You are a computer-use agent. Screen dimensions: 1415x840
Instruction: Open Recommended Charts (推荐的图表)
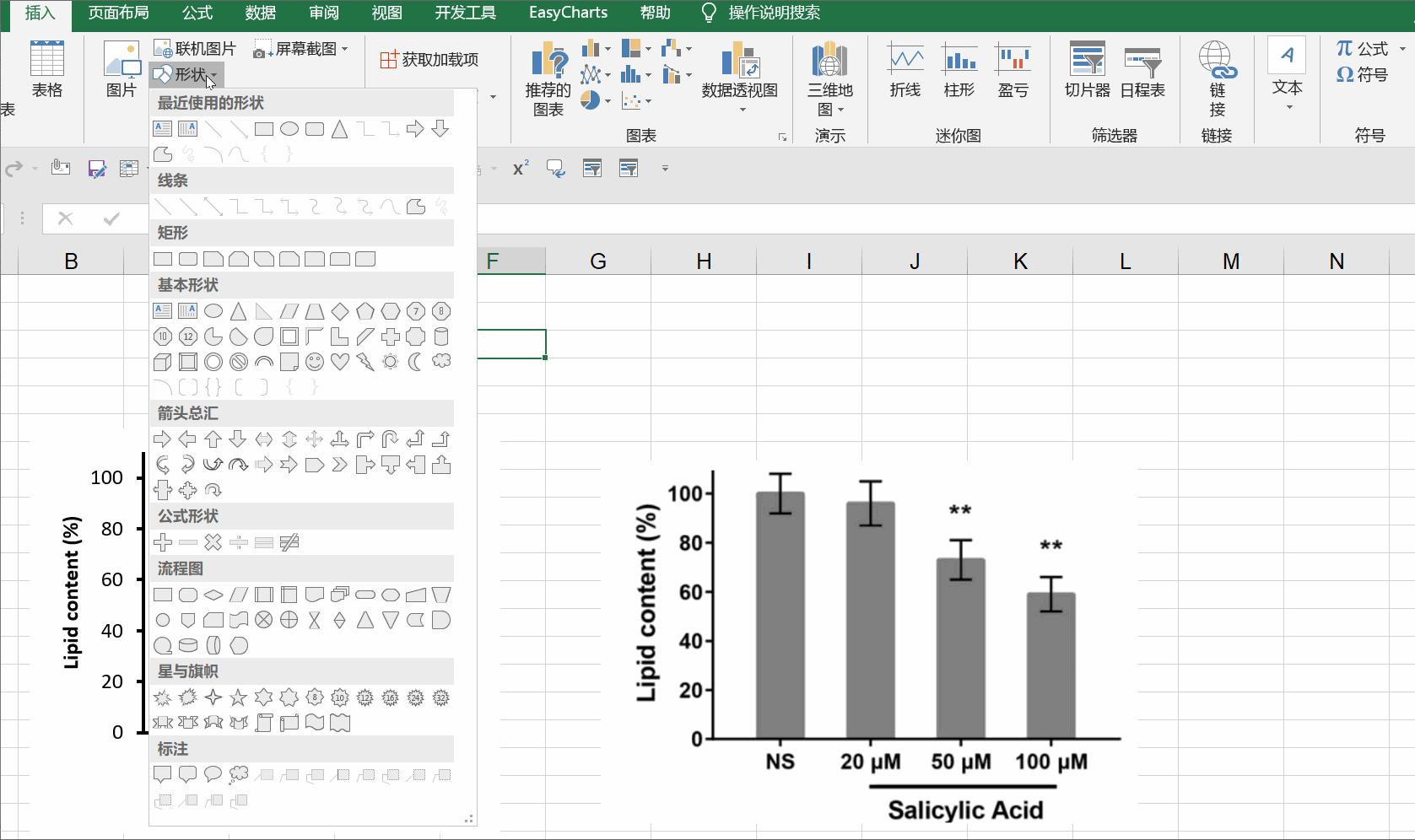click(x=548, y=78)
